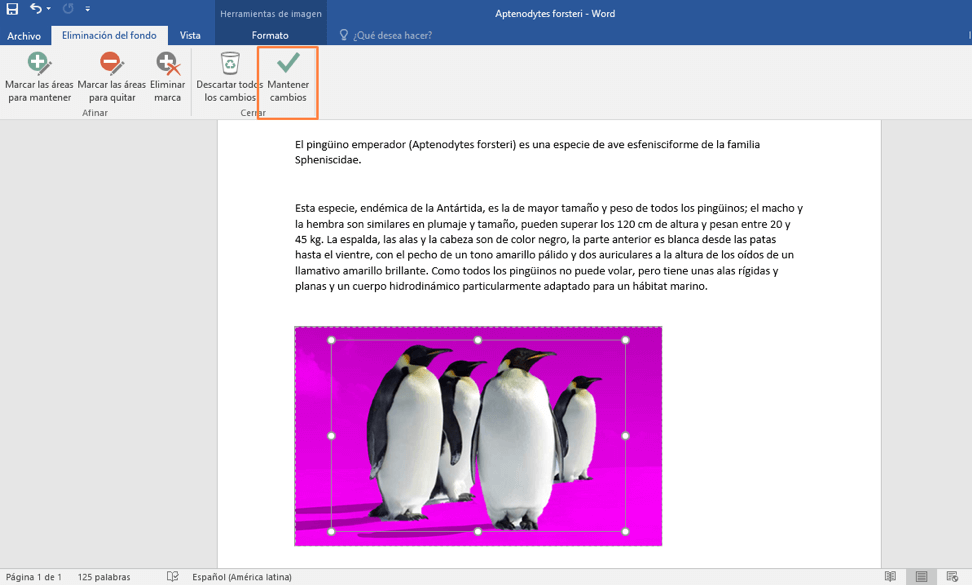972x585 pixels.
Task: Click the Herramientas de imagen contextual label
Action: (271, 14)
